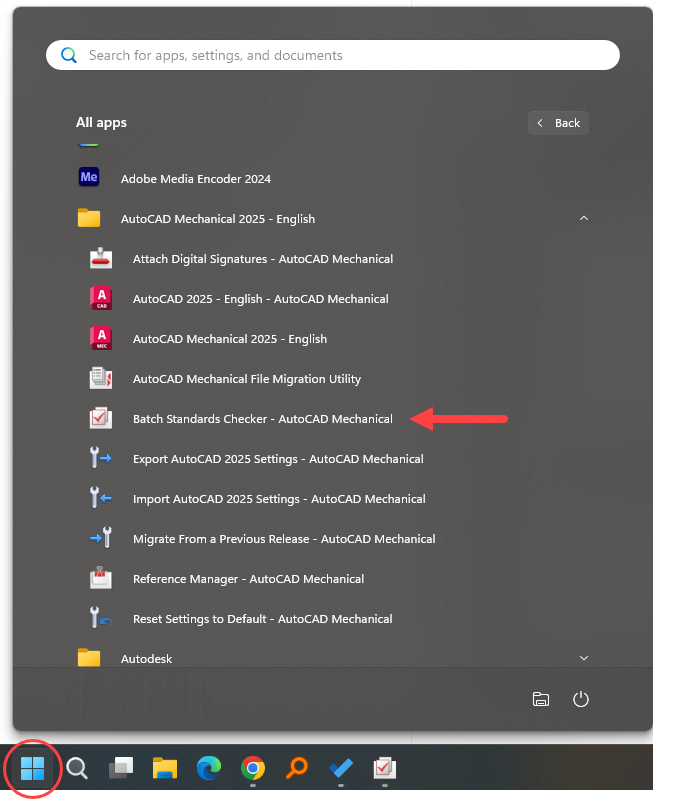Select AutoCAD Mechanical 2025 - English folder label
696x799 pixels.
(218, 219)
